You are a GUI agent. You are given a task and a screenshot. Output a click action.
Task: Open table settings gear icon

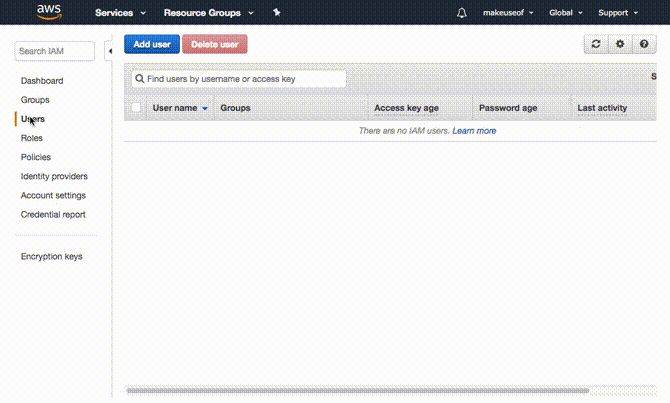pyautogui.click(x=620, y=44)
